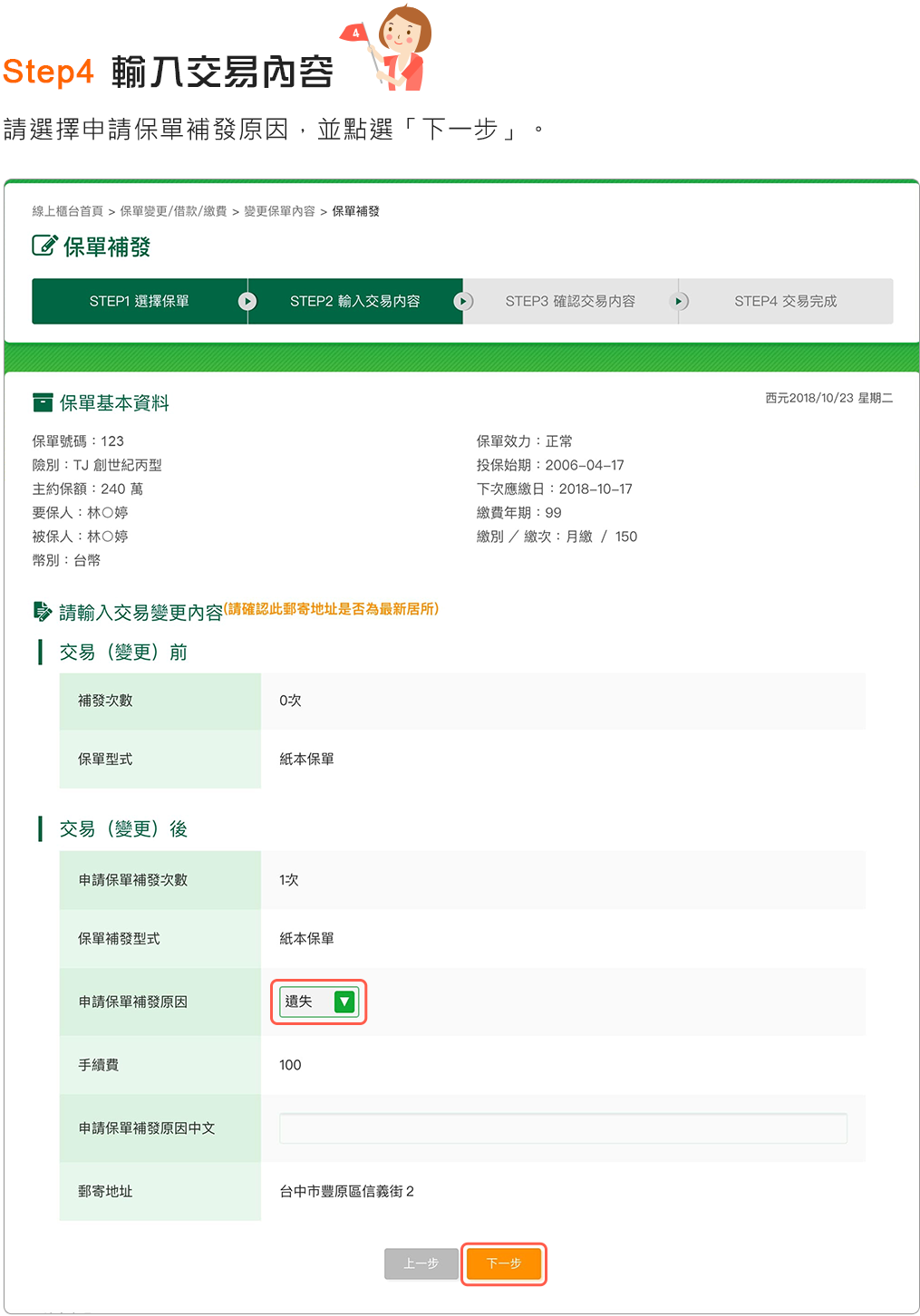This screenshot has height=1316, width=920.
Task: Click the green arrow of the 遺失 dropdown
Action: [x=344, y=1002]
